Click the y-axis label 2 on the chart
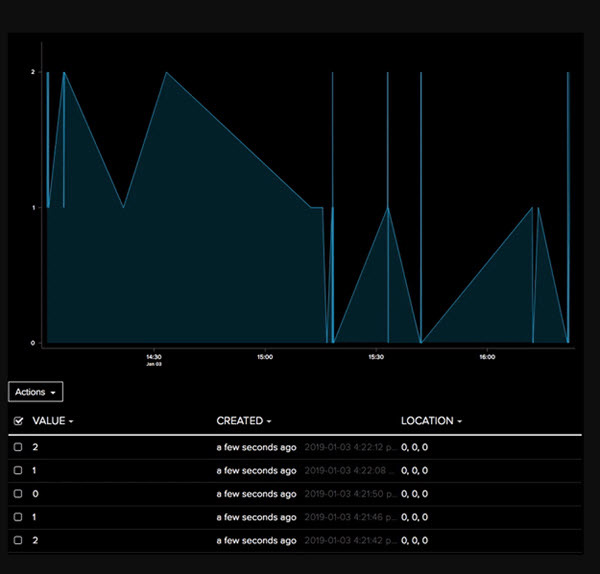This screenshot has height=574, width=600. 33,72
